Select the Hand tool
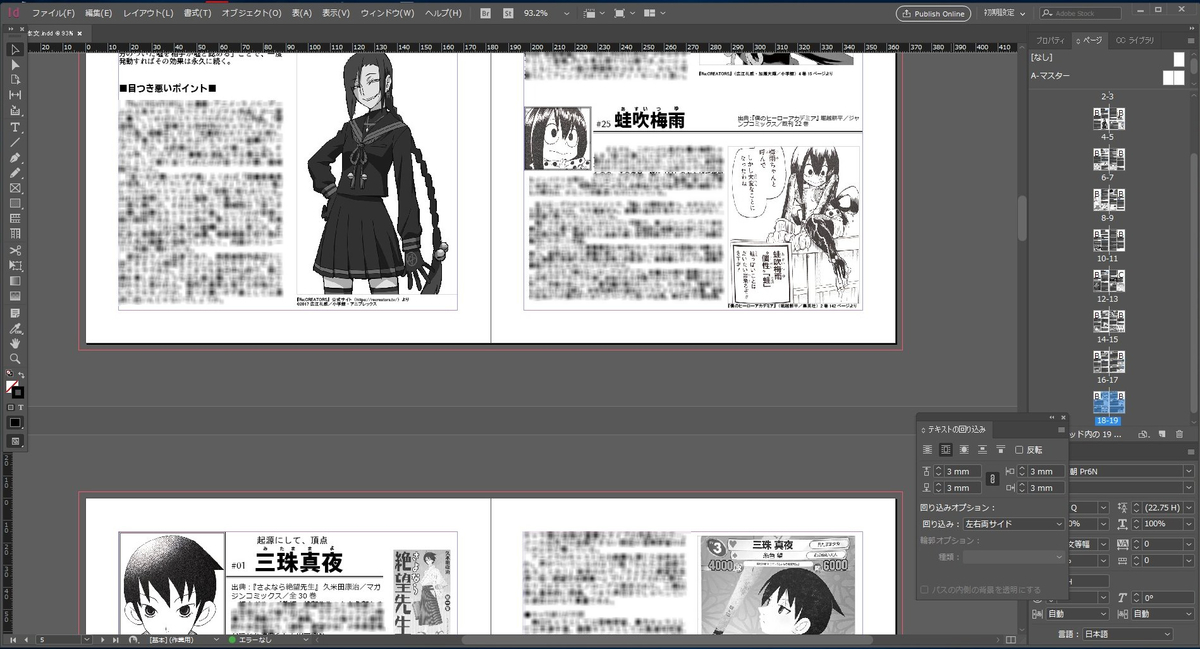Screen dimensions: 1200x649 (x=15, y=343)
